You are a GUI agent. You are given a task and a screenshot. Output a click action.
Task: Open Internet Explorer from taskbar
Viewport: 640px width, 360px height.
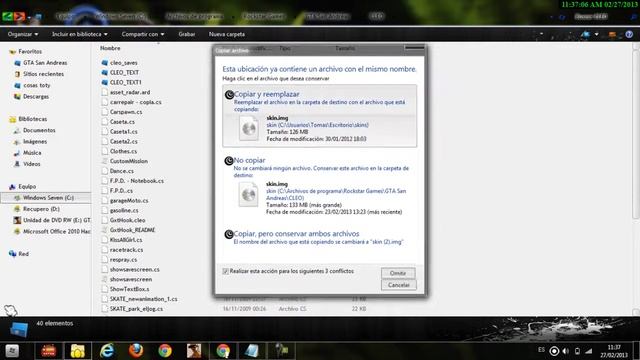coord(107,351)
